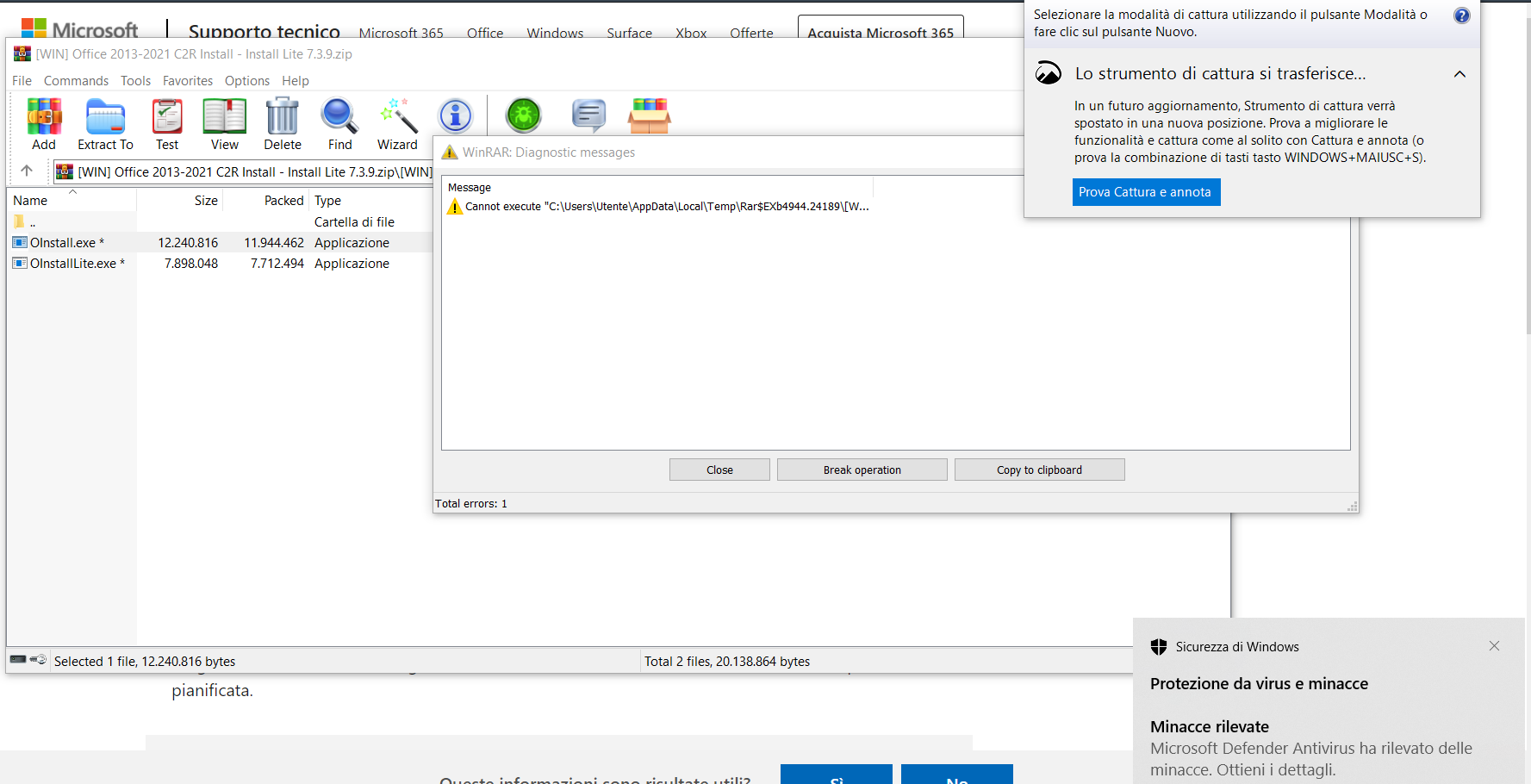Click the Delete trash icon
1531x784 pixels.
tap(283, 116)
